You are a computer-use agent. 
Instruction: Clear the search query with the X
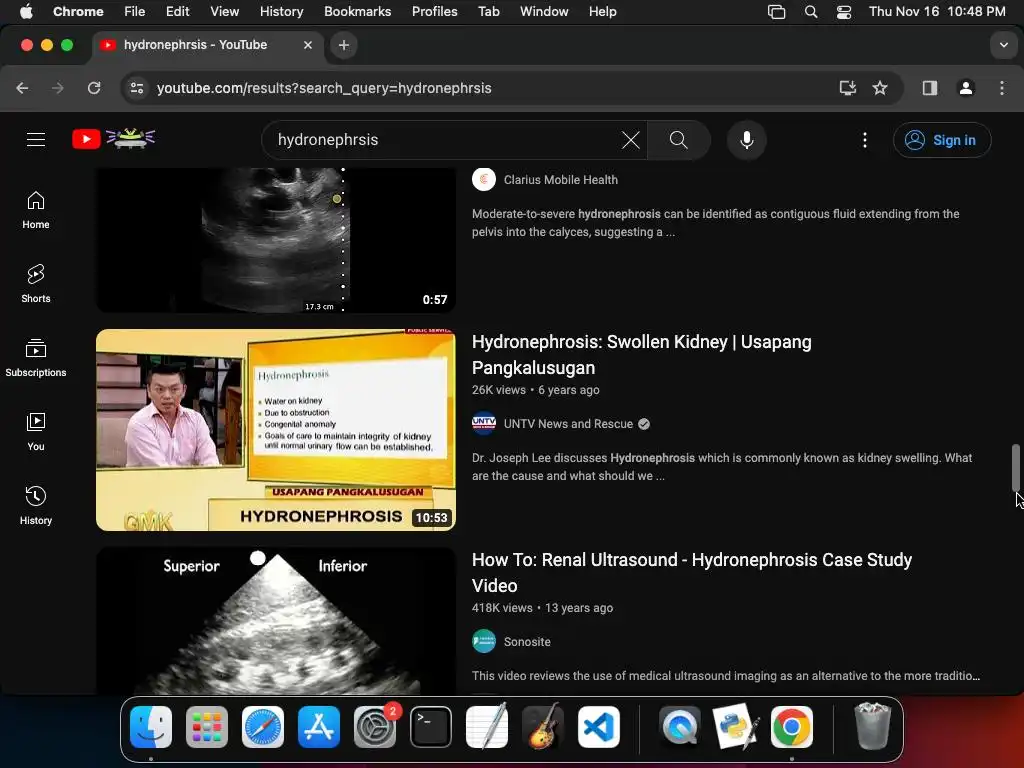(630, 140)
